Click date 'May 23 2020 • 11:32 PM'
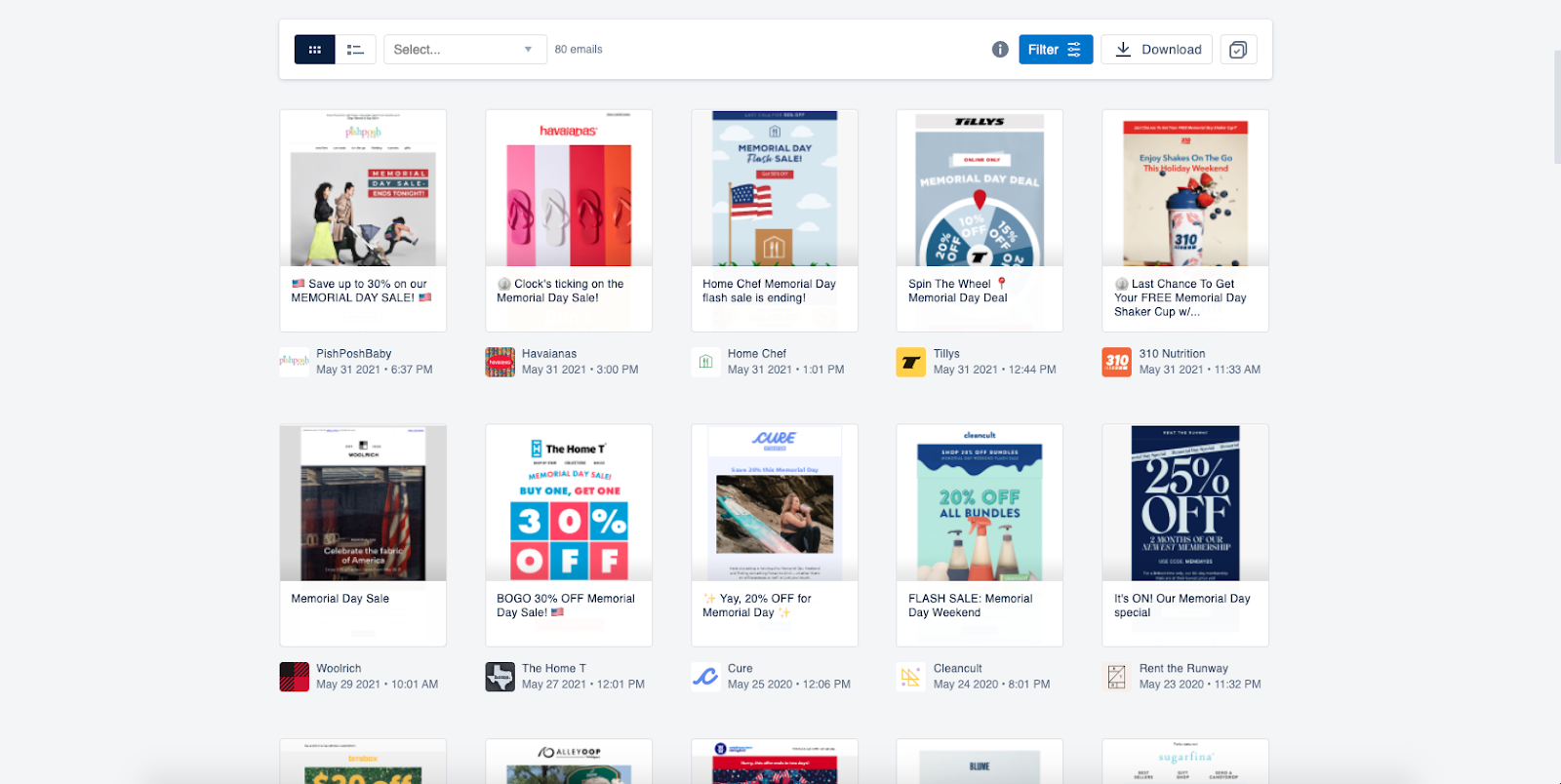 [1200, 685]
